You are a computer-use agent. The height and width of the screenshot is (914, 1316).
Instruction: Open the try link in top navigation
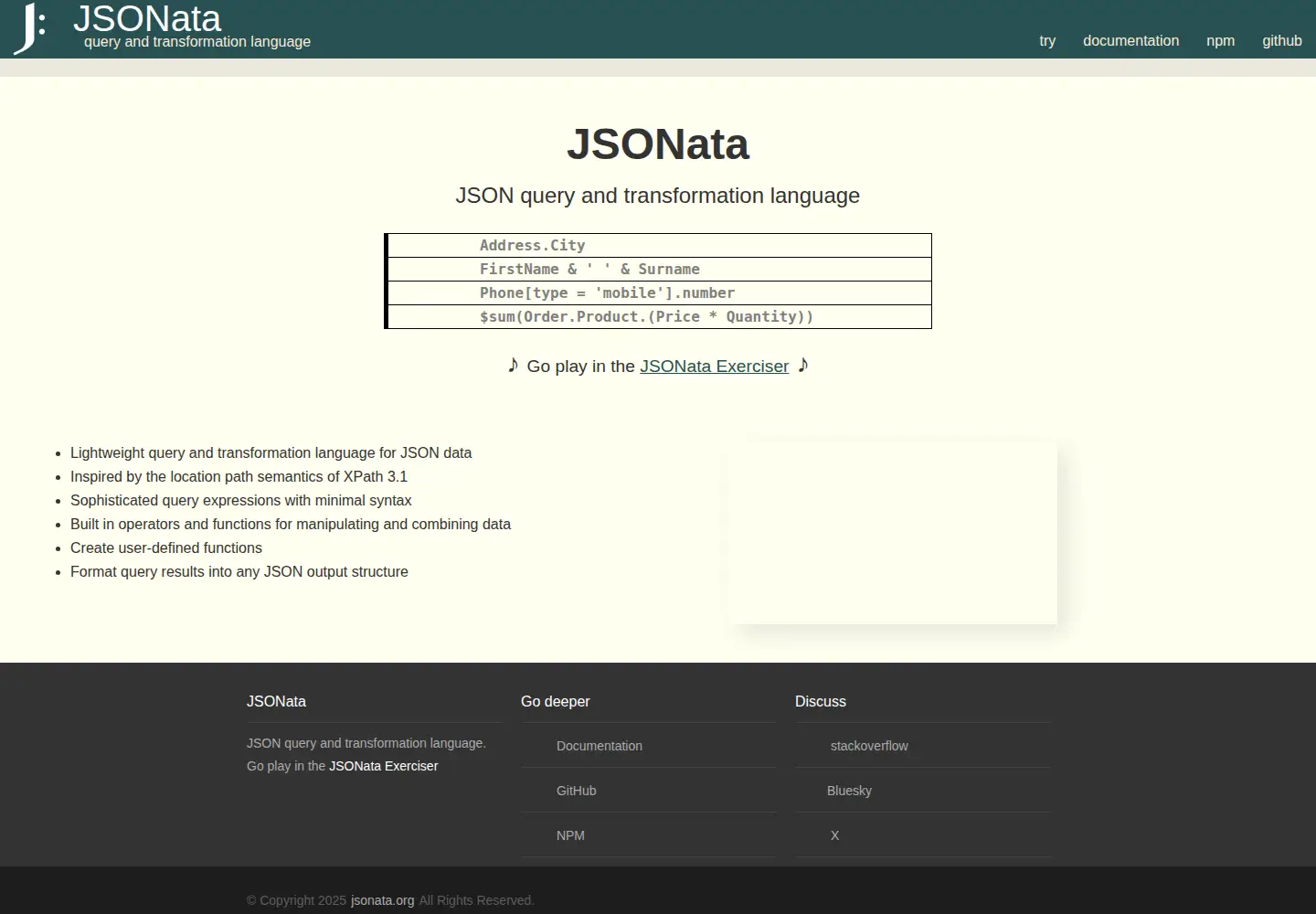pyautogui.click(x=1047, y=41)
